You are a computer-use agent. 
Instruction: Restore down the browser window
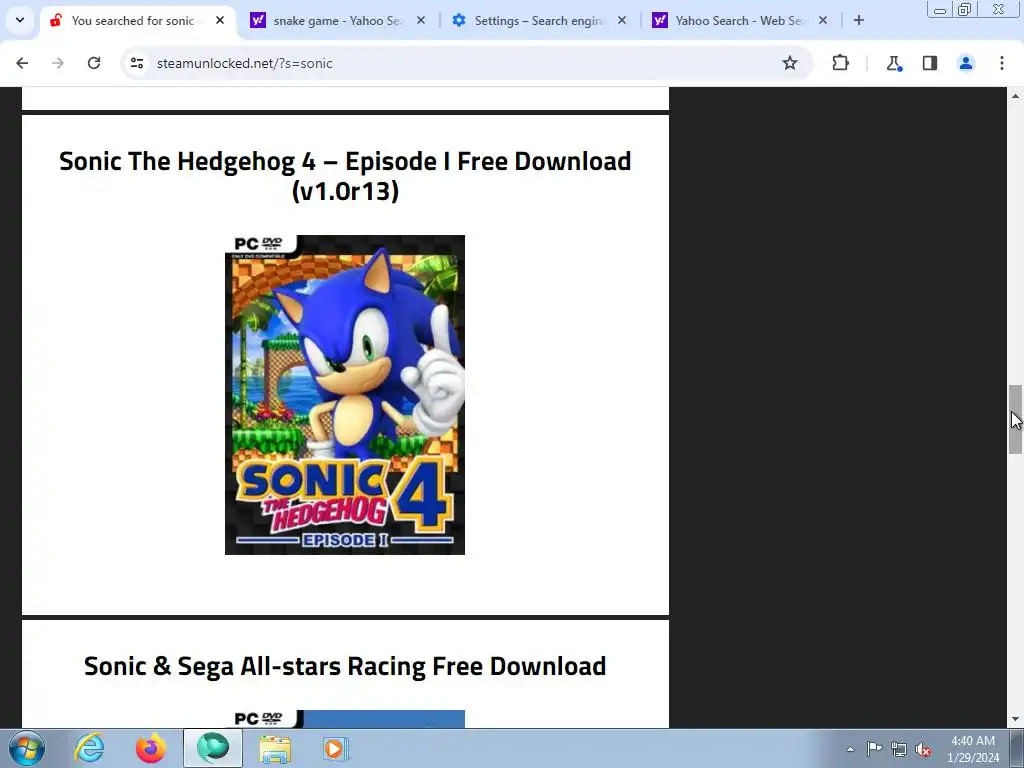(x=965, y=9)
